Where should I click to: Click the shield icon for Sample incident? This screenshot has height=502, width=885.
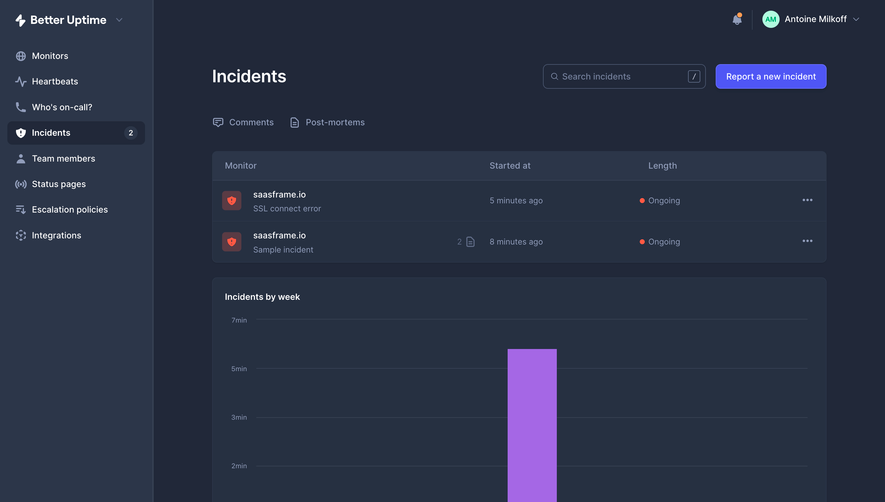click(x=231, y=242)
